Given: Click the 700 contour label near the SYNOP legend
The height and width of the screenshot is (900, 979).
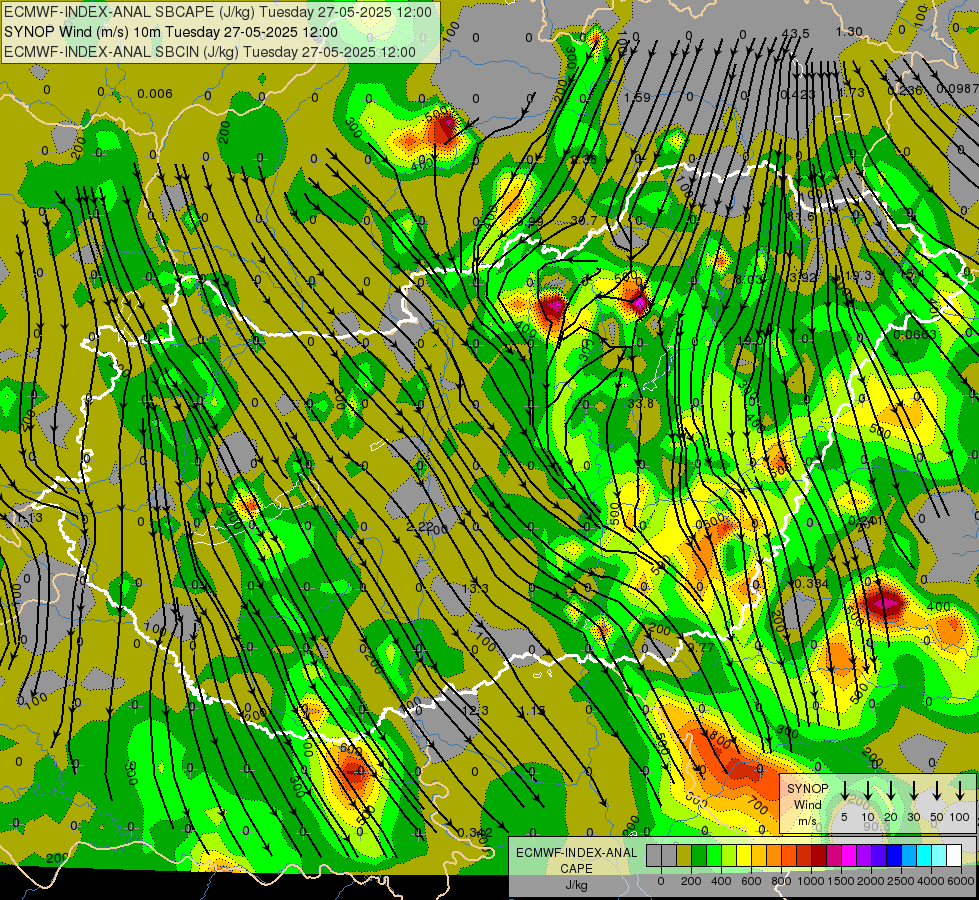Looking at the screenshot, I should (757, 806).
